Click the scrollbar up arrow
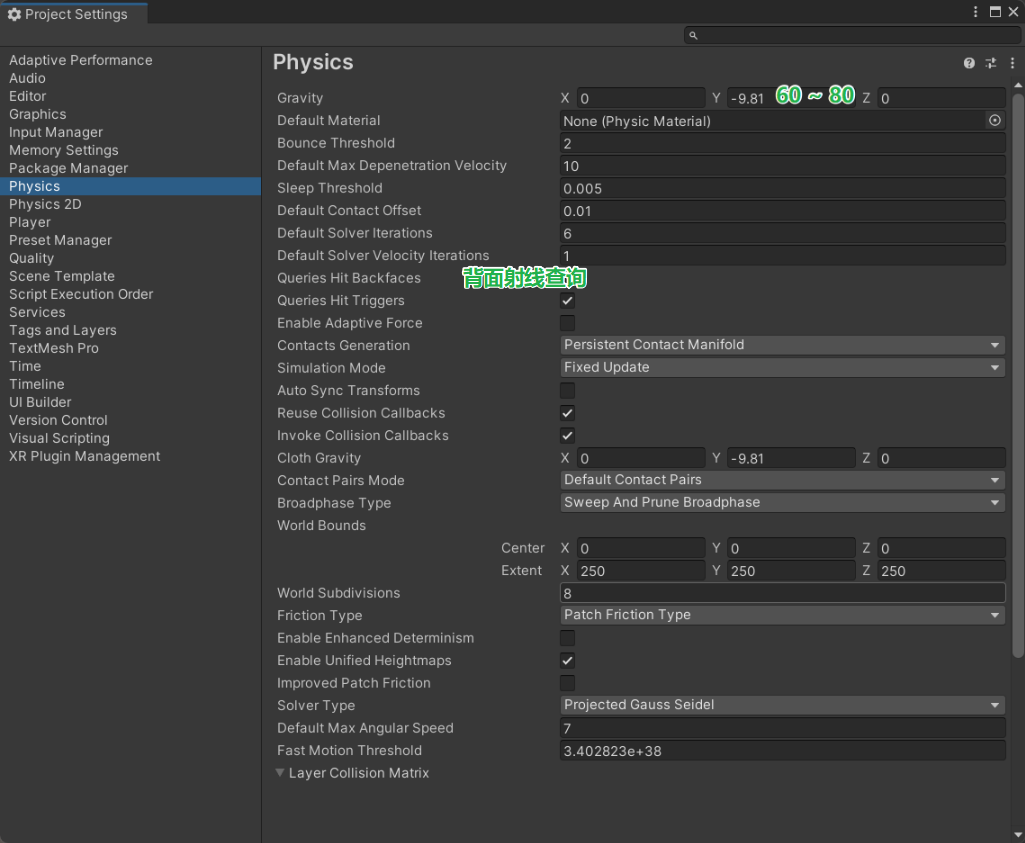This screenshot has width=1025, height=843. coord(1018,87)
